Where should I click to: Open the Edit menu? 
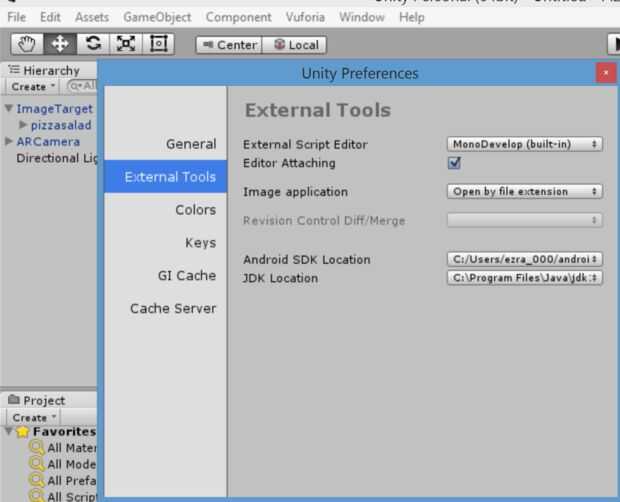[x=50, y=17]
